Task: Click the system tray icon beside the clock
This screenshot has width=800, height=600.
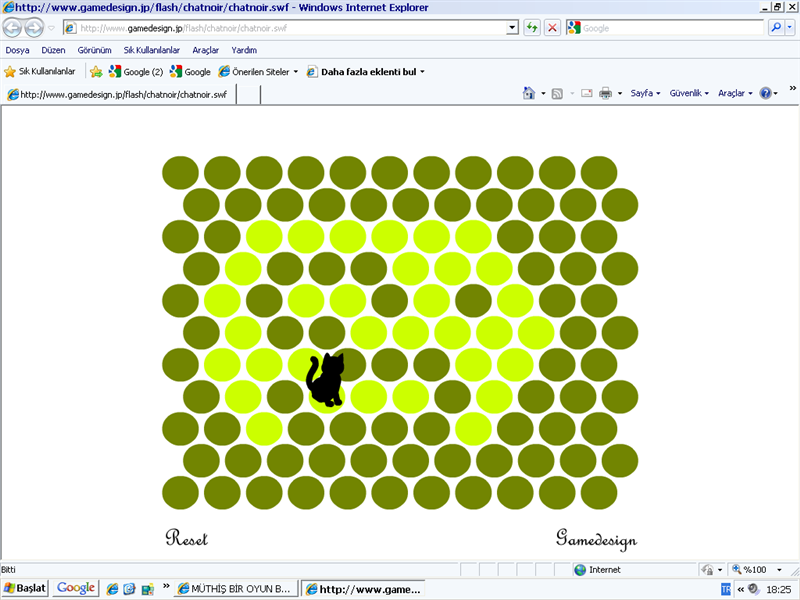Action: coord(754,589)
